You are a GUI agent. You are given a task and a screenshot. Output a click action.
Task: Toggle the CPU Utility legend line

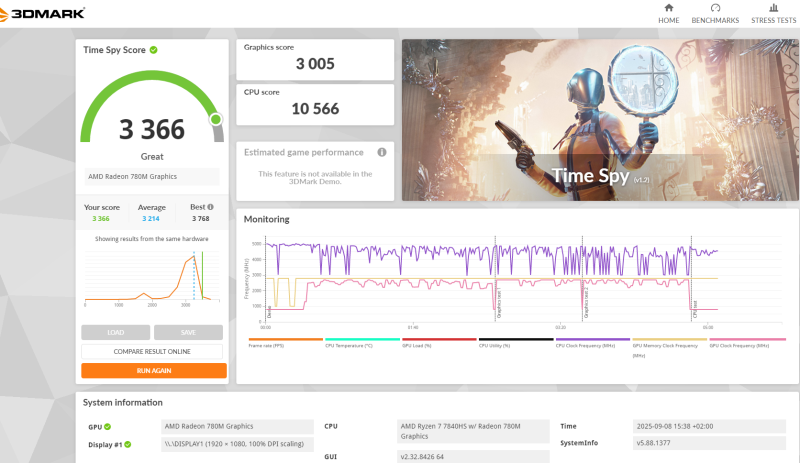(516, 339)
